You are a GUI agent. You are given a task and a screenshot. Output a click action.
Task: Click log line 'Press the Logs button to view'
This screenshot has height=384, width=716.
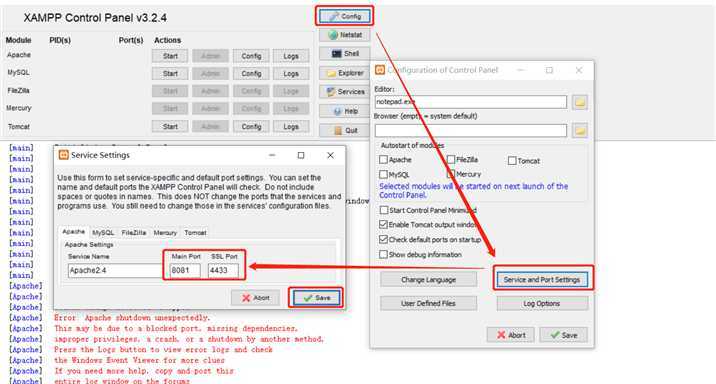pyautogui.click(x=163, y=350)
